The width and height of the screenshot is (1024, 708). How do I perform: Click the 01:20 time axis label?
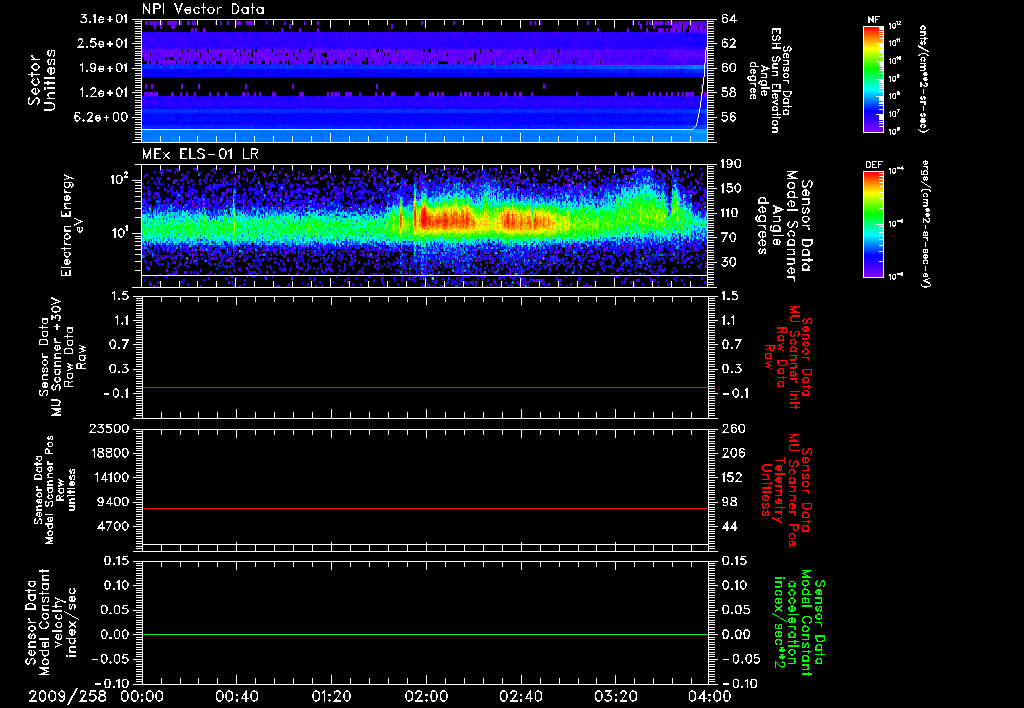331,696
